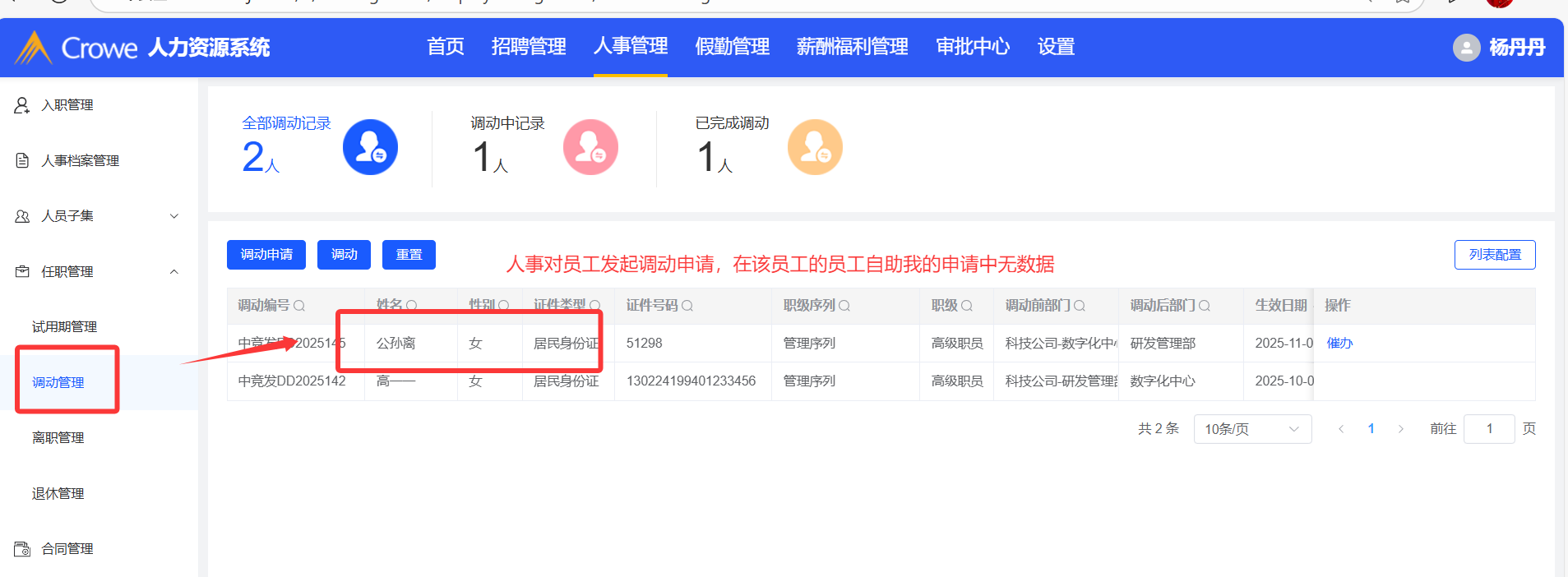Open 薪酬福利管理 in top navigation
Viewport: 1568px width, 577px height.
click(853, 47)
